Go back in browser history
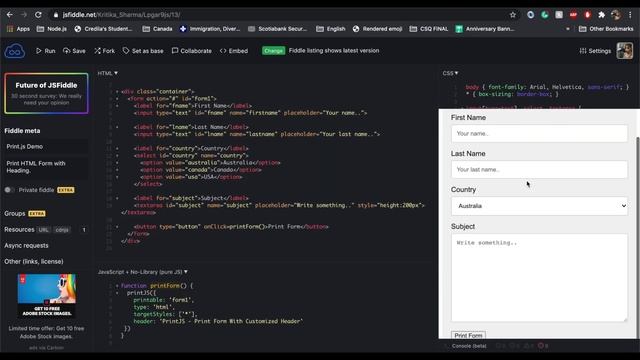This screenshot has height=360, width=640. 10,15
